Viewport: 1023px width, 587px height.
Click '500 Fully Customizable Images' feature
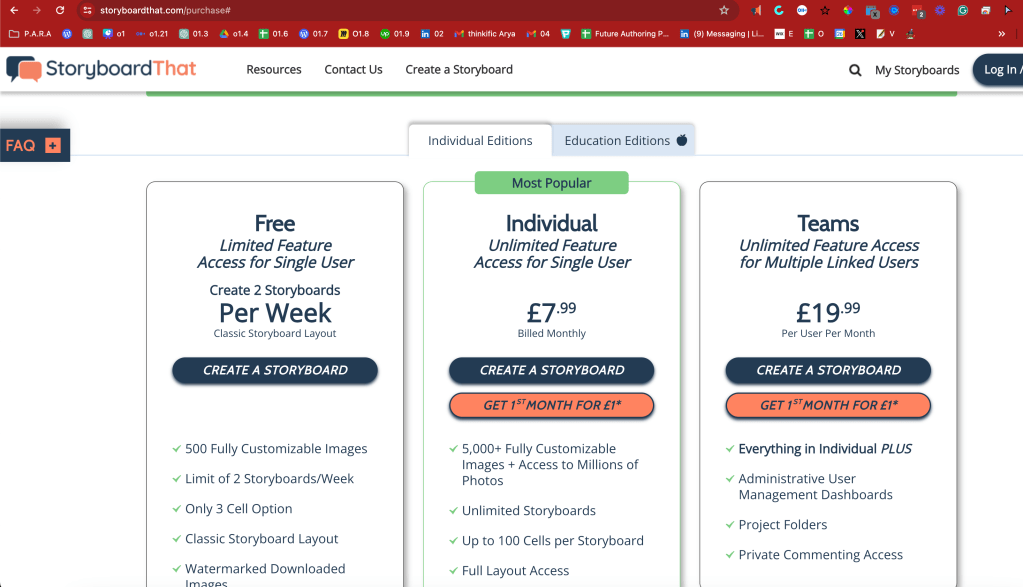pos(276,449)
